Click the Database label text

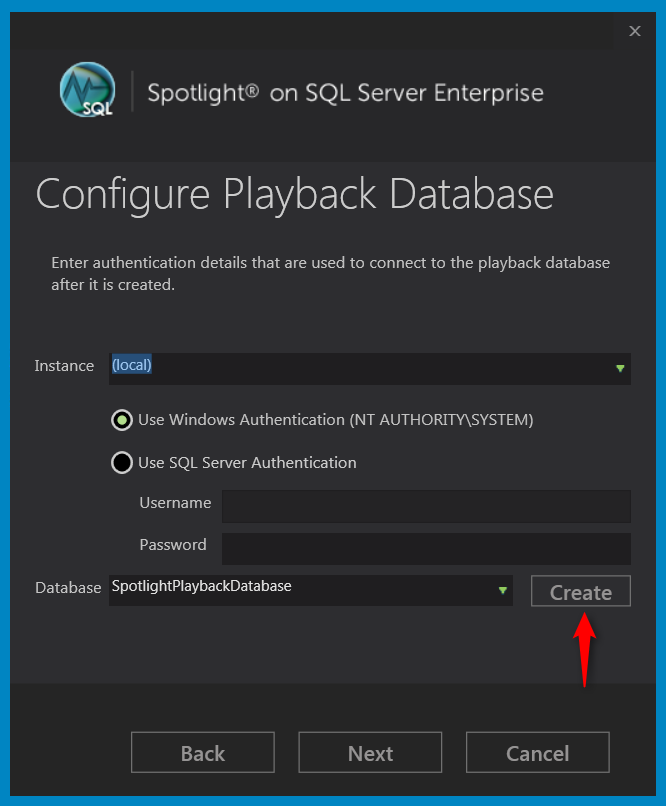(x=68, y=588)
